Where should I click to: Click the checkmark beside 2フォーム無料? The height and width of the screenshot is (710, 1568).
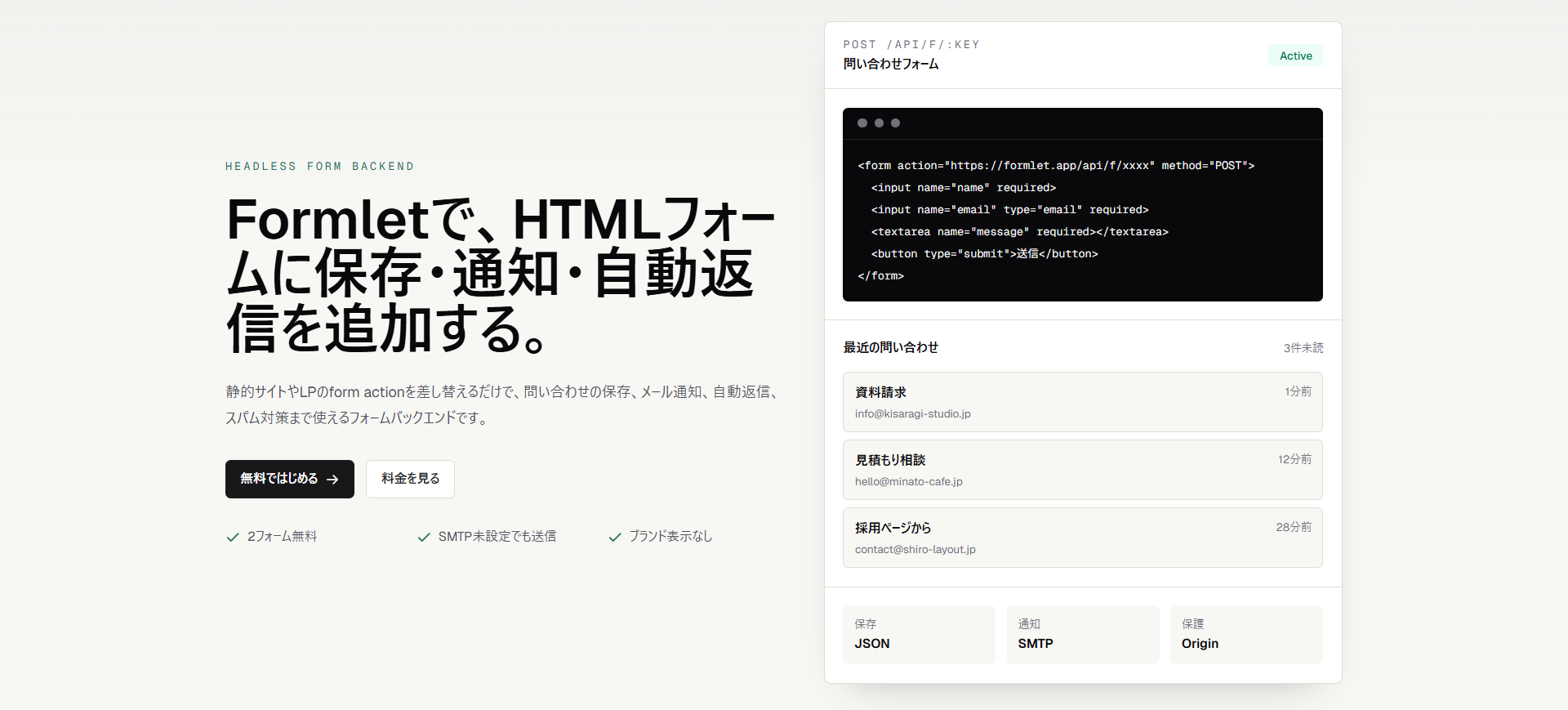(233, 537)
